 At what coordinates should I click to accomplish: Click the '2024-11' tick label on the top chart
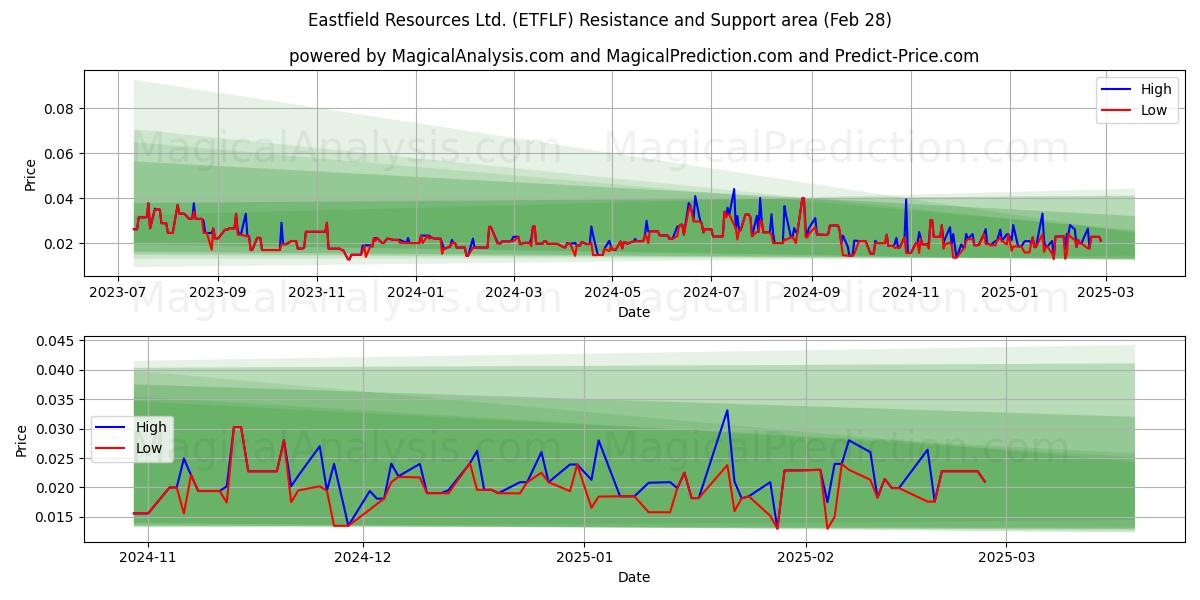[x=910, y=292]
